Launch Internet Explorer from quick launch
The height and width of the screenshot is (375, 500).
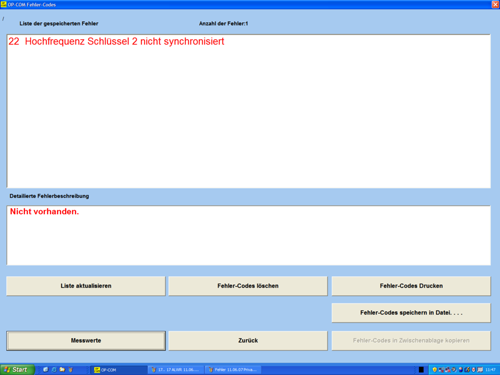[54, 370]
